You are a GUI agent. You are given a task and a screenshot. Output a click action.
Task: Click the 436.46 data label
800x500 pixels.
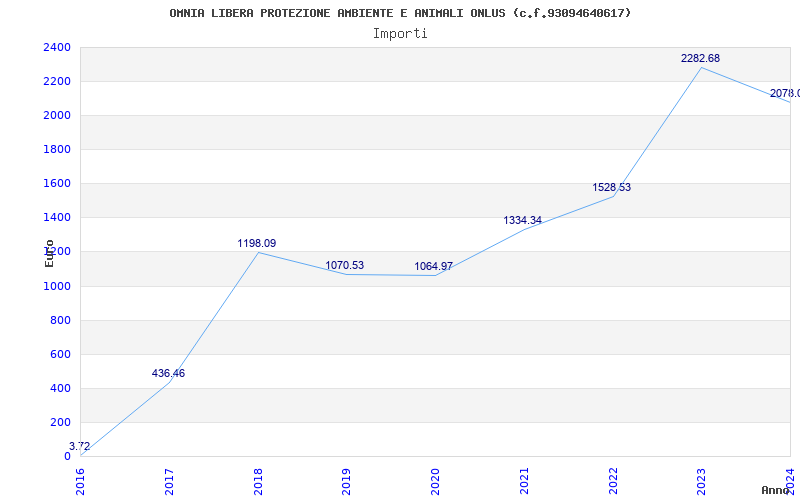[168, 373]
